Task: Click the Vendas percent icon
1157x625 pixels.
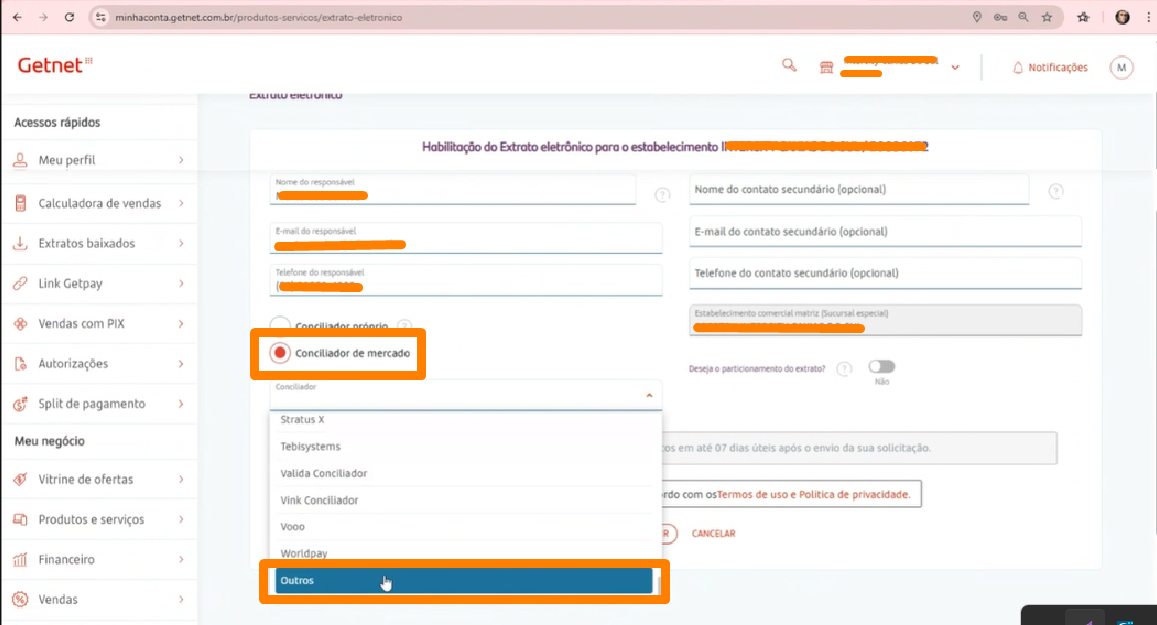Action: click(21, 599)
